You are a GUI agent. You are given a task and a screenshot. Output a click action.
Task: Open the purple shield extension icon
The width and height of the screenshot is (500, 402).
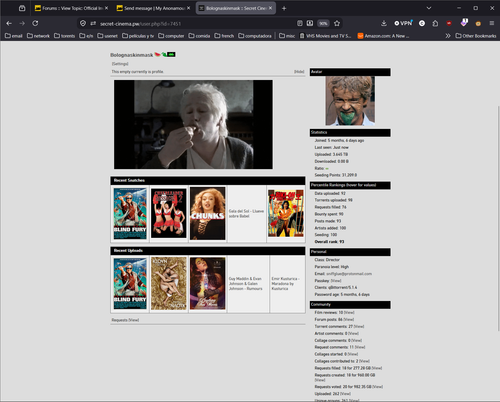(464, 23)
